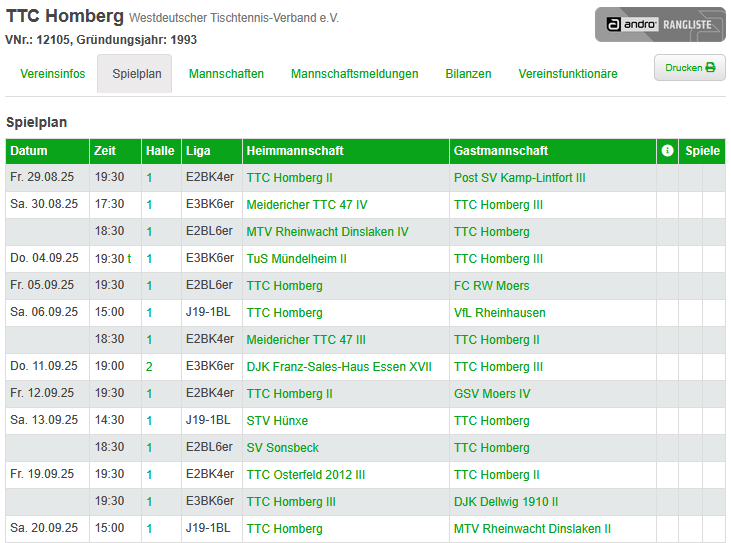Open FC RW Moers team link
The width and height of the screenshot is (731, 543).
coord(491,286)
